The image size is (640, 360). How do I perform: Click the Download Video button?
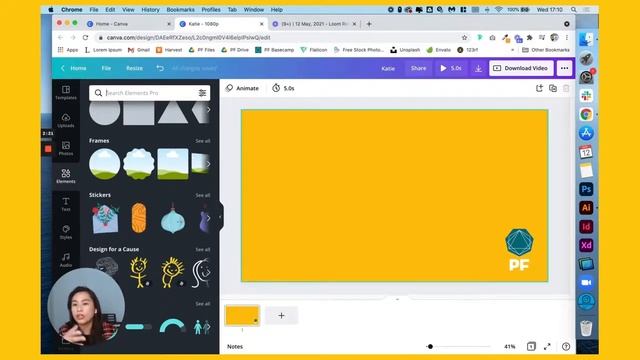tap(521, 68)
